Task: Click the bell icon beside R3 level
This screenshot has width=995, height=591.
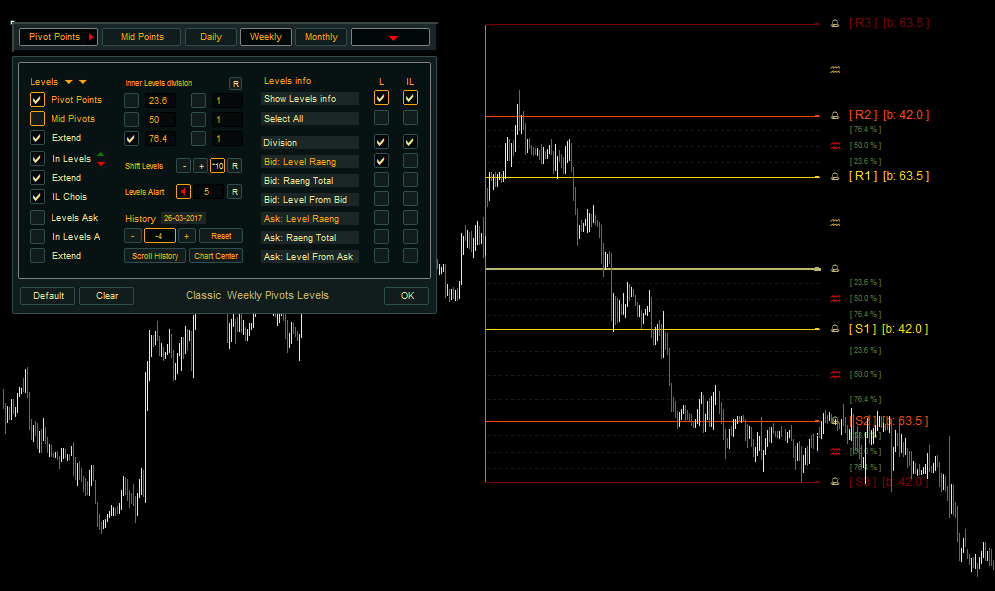Action: pos(835,23)
